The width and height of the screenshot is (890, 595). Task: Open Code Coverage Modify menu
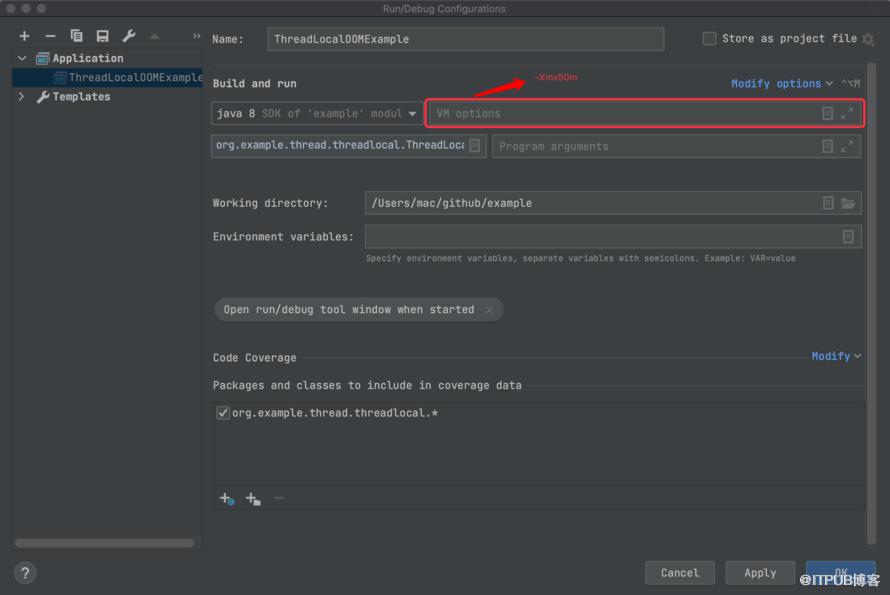click(836, 356)
